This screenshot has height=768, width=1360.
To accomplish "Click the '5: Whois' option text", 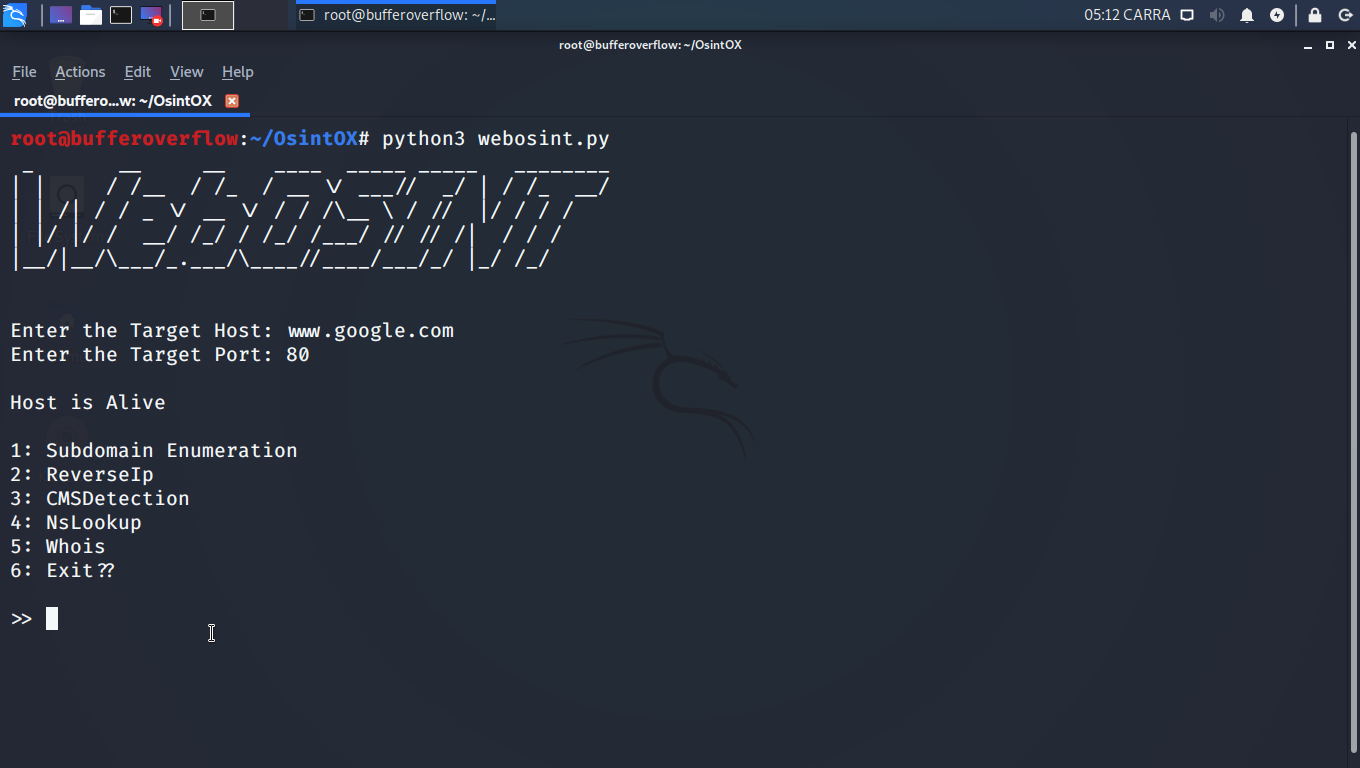I will click(58, 547).
